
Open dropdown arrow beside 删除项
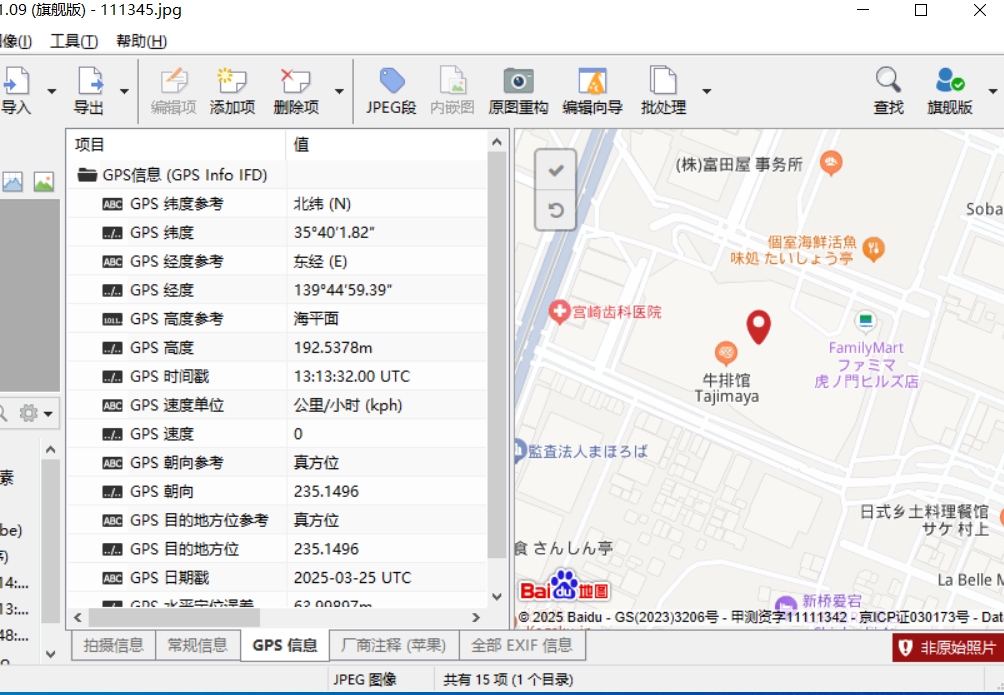(339, 91)
